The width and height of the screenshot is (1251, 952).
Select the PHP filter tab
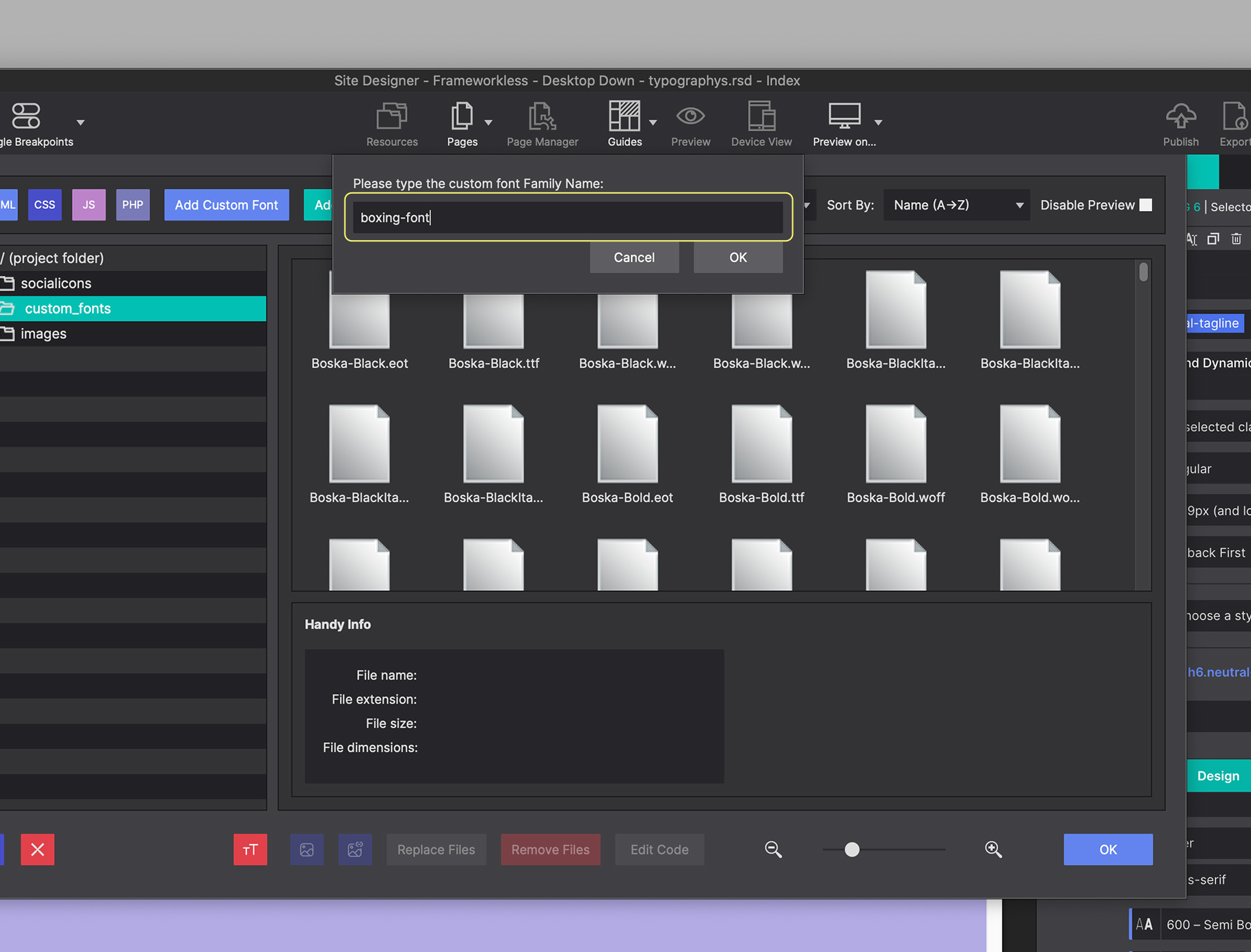click(133, 205)
